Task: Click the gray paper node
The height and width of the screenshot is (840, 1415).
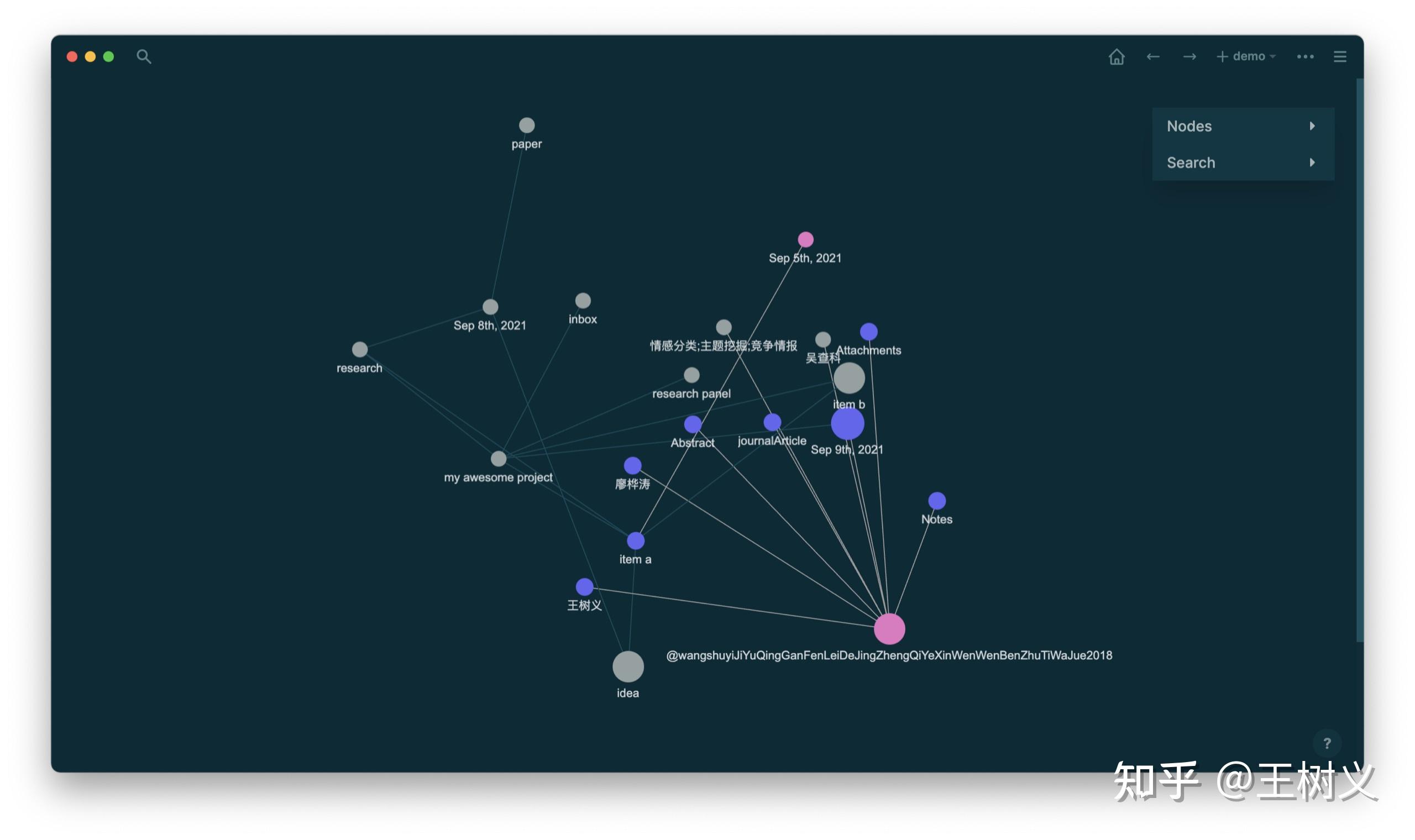Action: [526, 125]
